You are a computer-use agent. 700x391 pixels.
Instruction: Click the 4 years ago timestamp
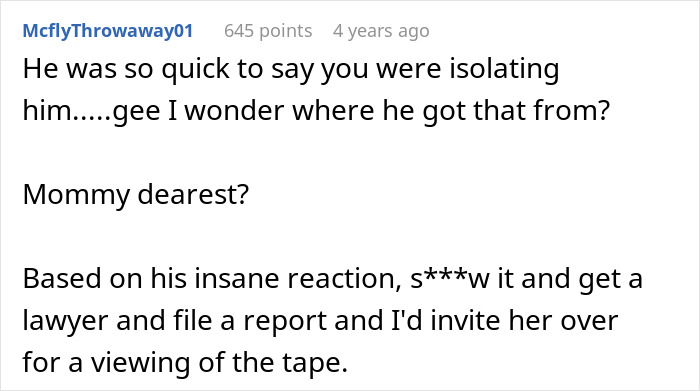(x=381, y=31)
